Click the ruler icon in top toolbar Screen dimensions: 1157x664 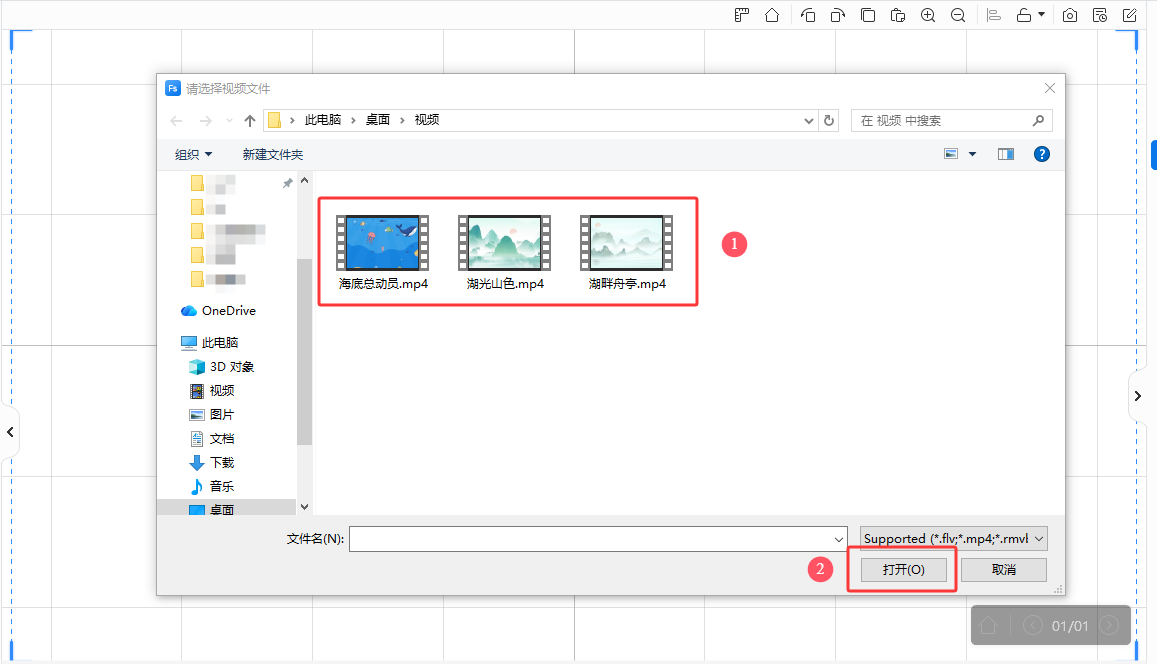coord(742,15)
